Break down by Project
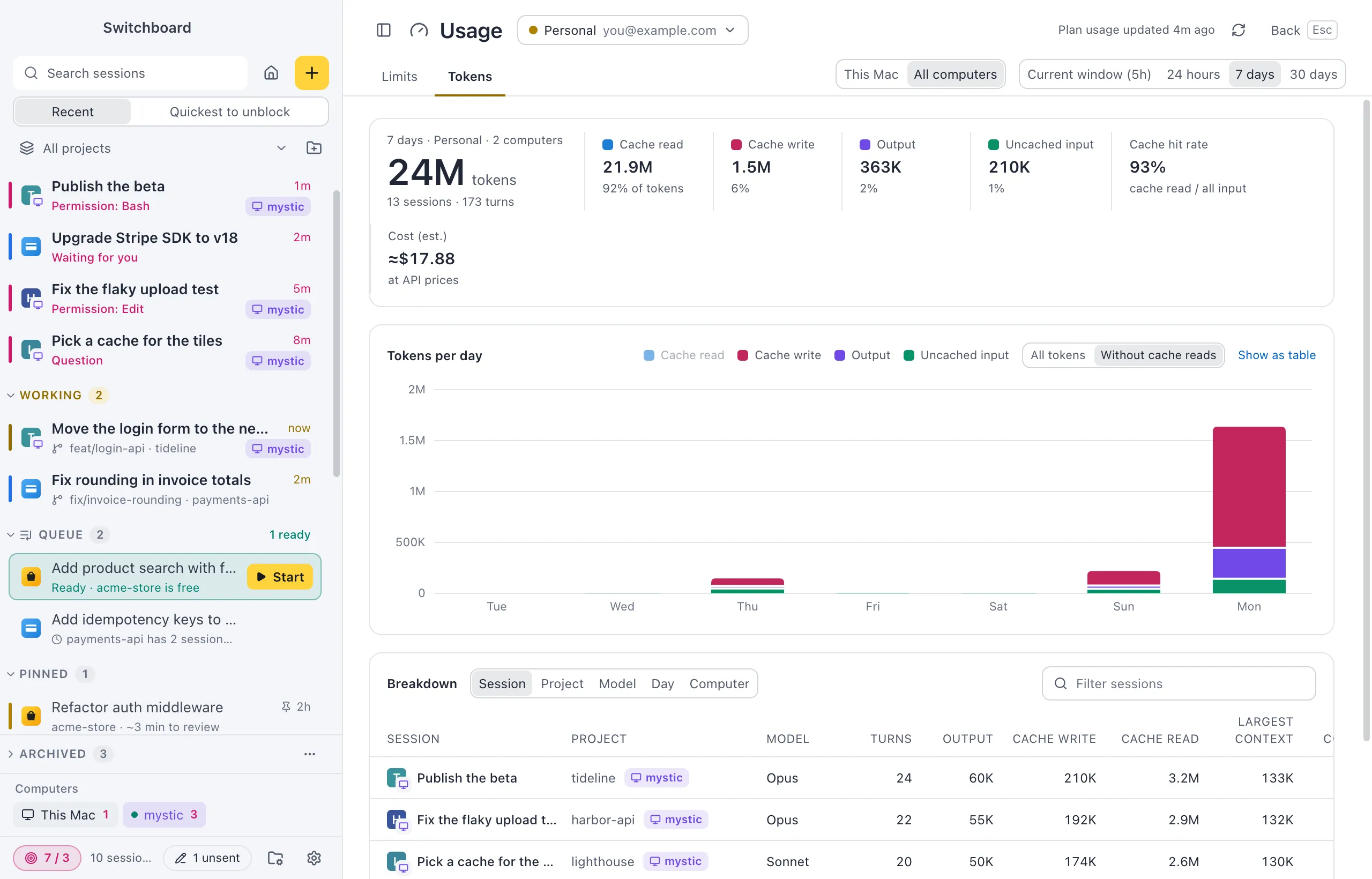 [x=562, y=683]
